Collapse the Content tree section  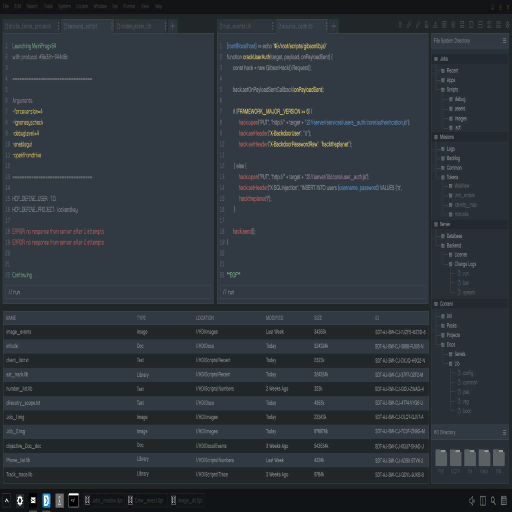point(436,304)
